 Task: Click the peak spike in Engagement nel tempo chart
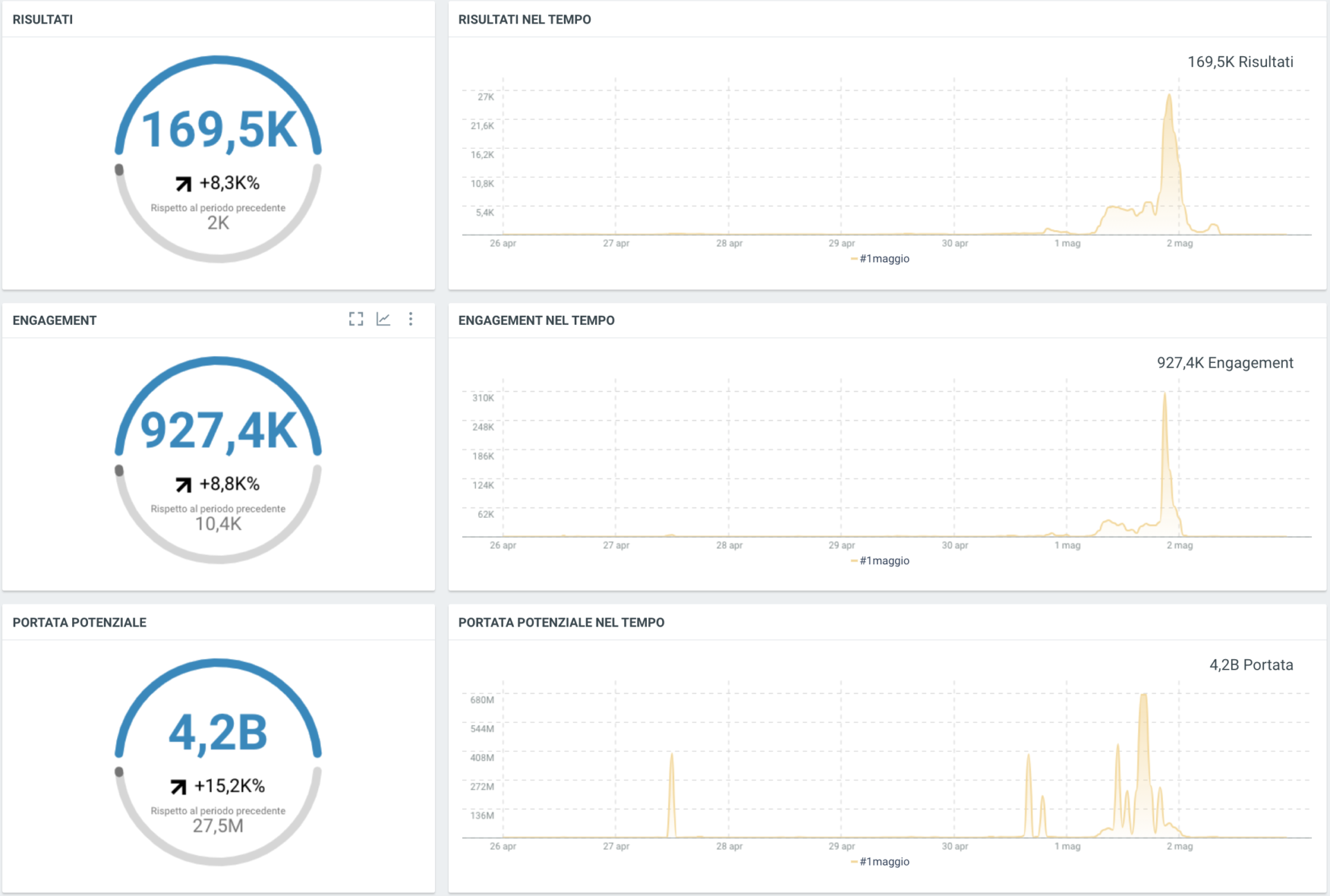(x=1164, y=395)
